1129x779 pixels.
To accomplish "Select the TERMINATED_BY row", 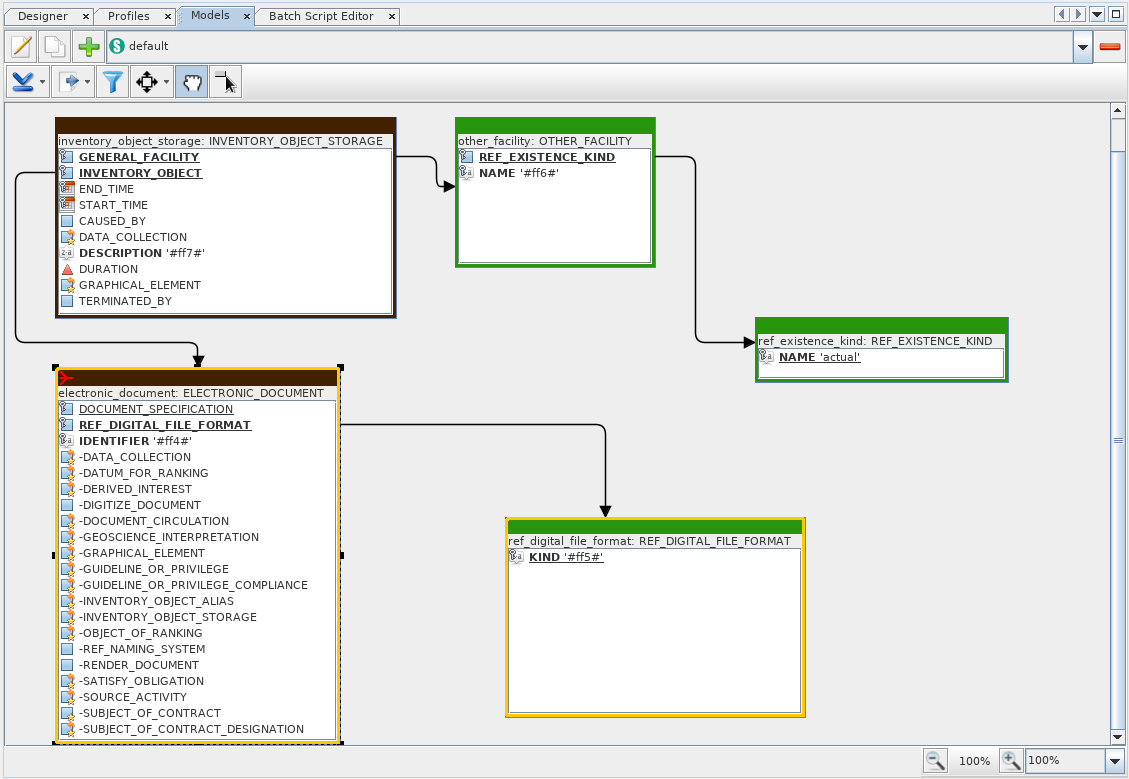I will pos(225,301).
